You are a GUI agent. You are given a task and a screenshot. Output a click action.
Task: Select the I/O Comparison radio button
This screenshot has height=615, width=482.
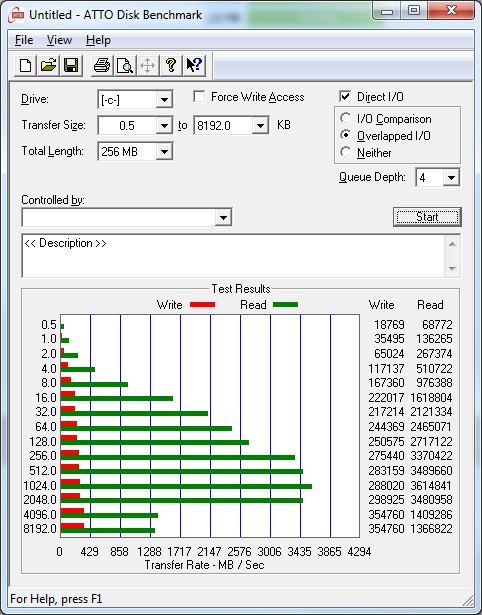[x=346, y=118]
